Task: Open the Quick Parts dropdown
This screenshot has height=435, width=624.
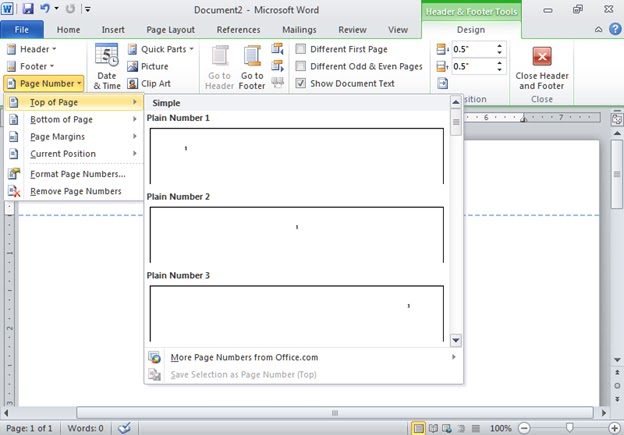Action: click(161, 49)
